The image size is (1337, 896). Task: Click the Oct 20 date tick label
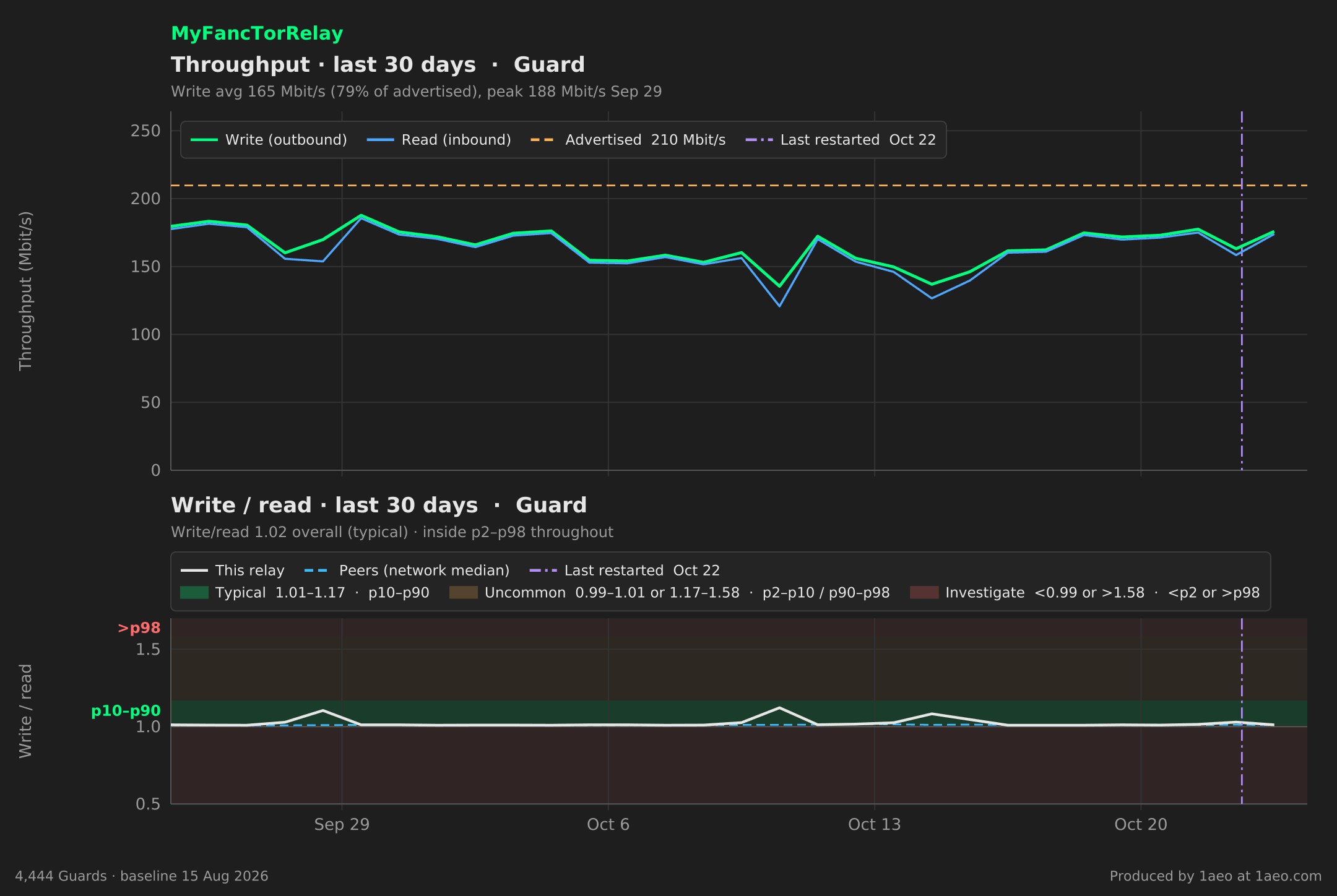[x=1141, y=825]
